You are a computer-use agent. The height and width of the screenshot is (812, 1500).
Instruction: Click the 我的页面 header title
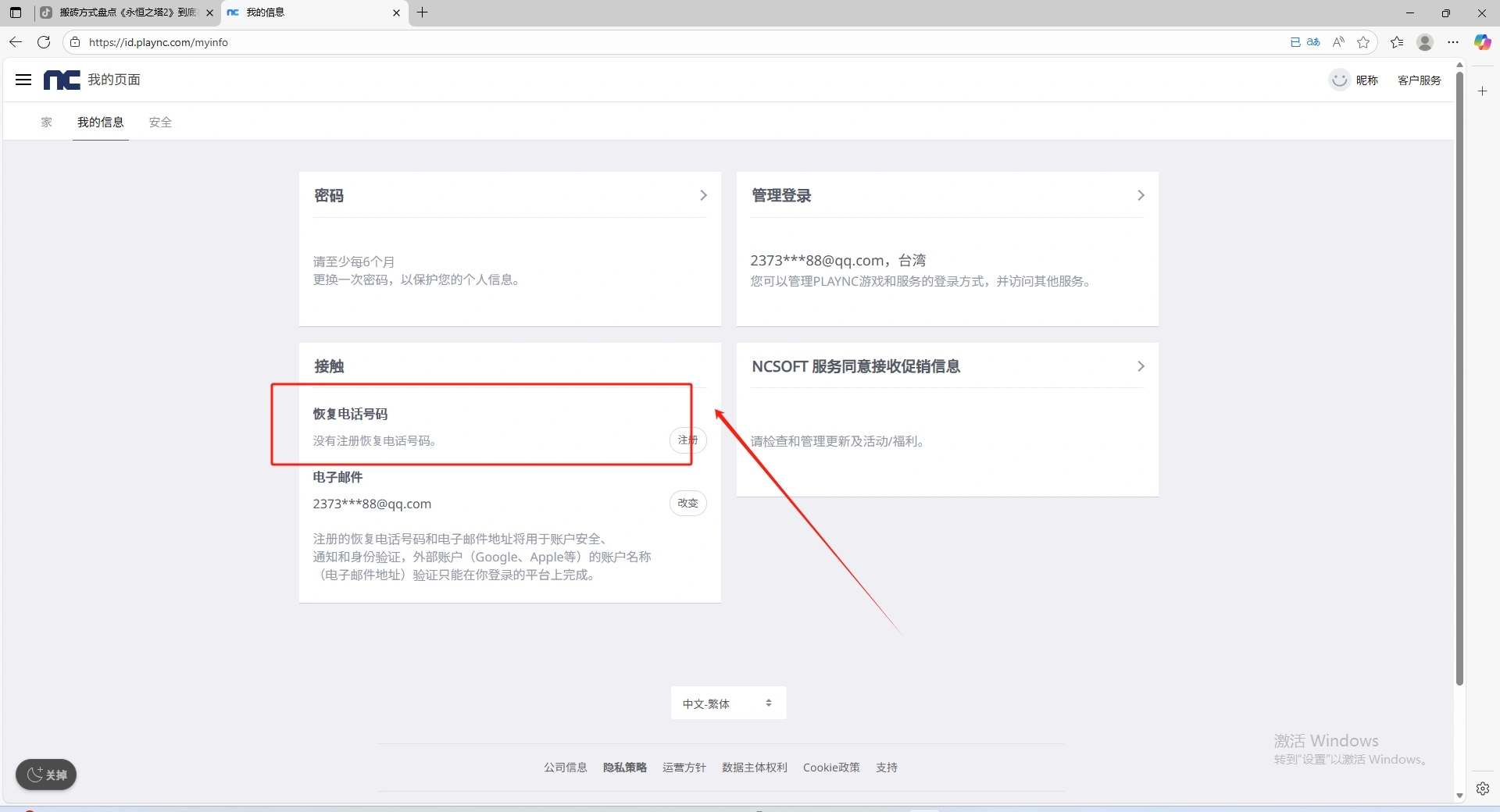pos(114,80)
